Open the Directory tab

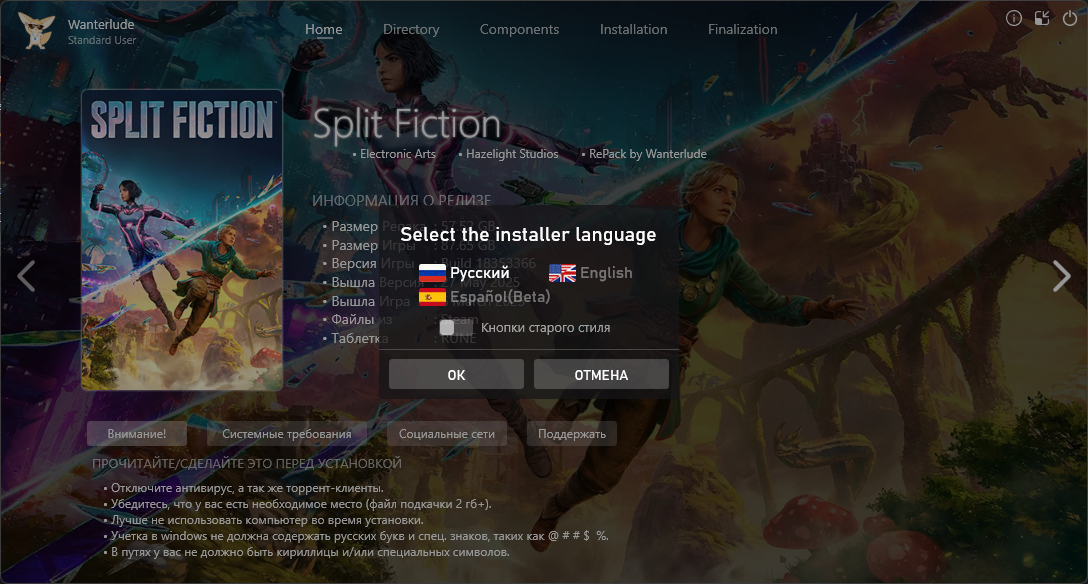(x=411, y=29)
